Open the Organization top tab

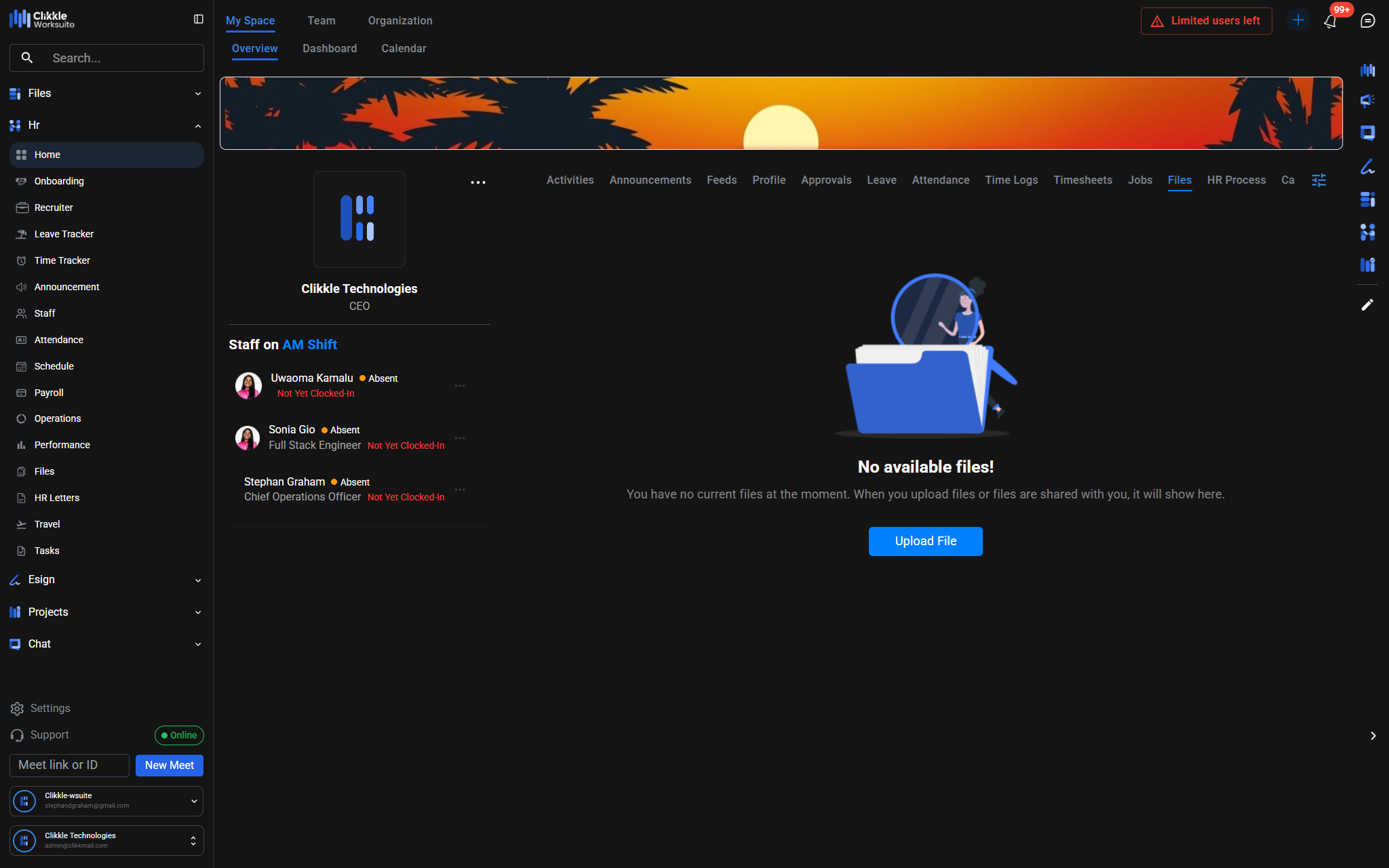tap(400, 21)
